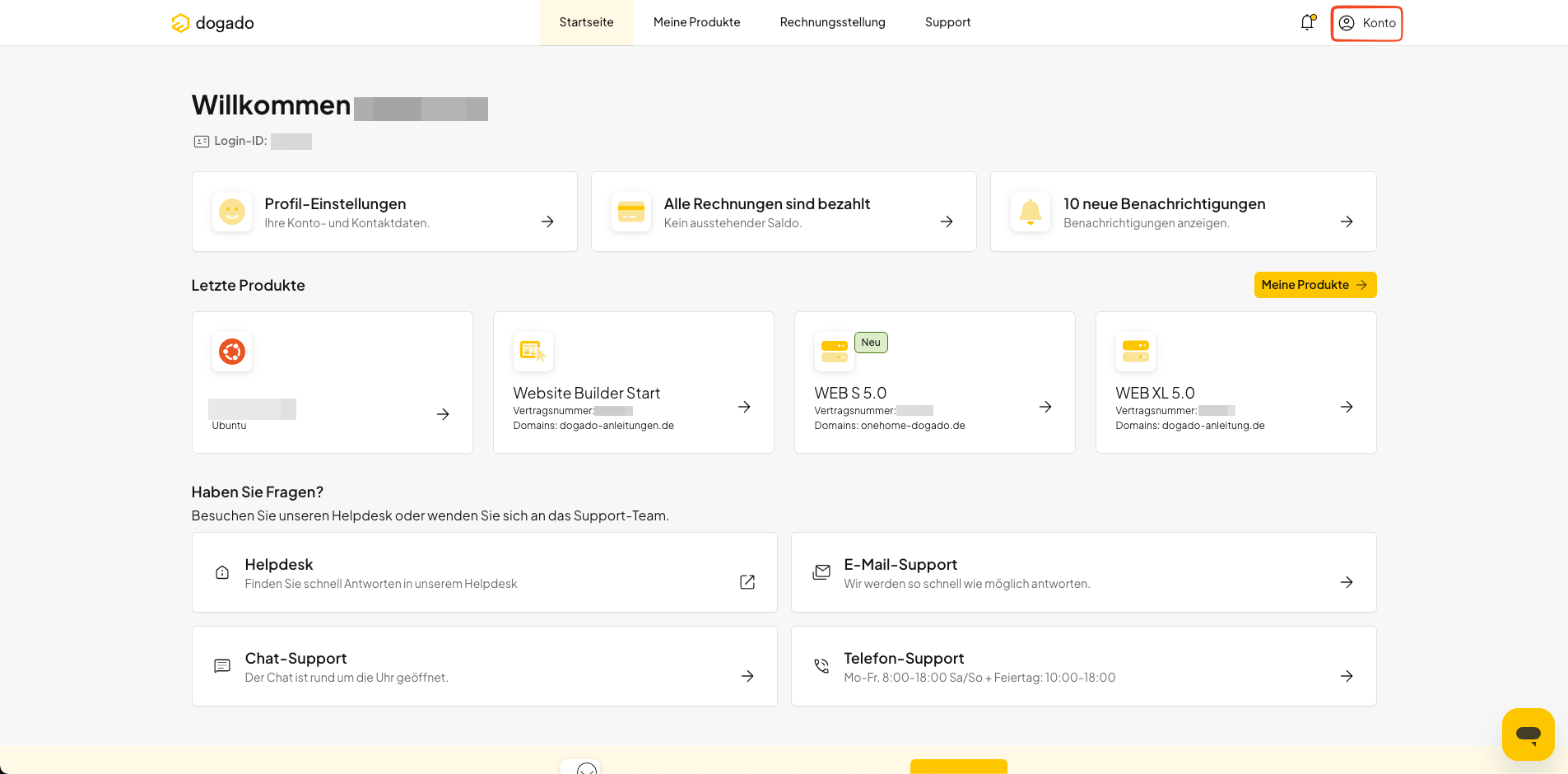
Task: Open the WEB S 5.0 product
Action: coord(850,393)
